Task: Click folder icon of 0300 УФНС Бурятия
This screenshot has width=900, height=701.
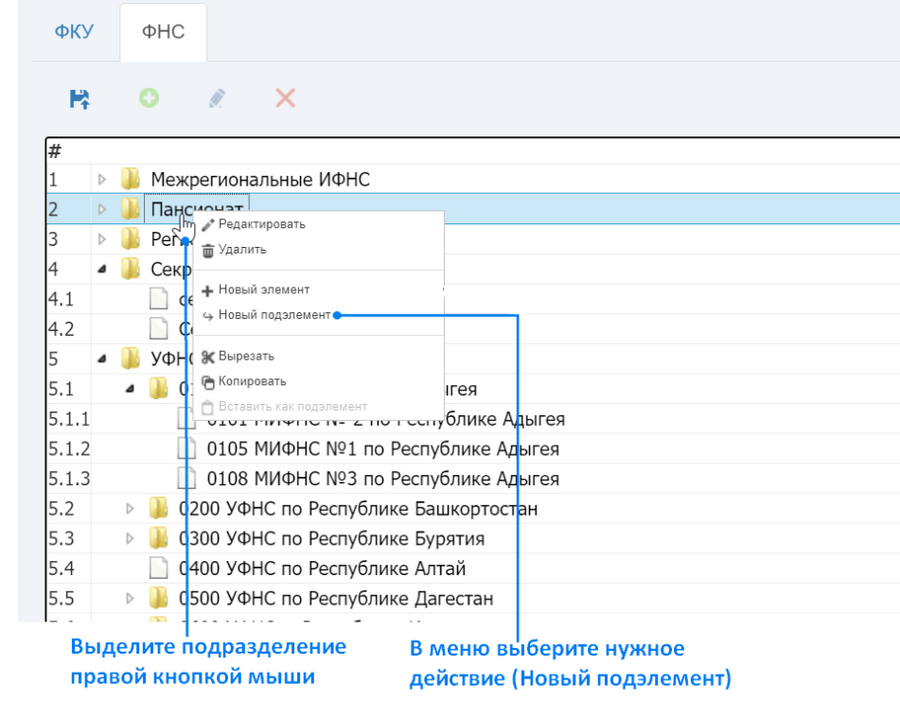Action: [x=158, y=539]
